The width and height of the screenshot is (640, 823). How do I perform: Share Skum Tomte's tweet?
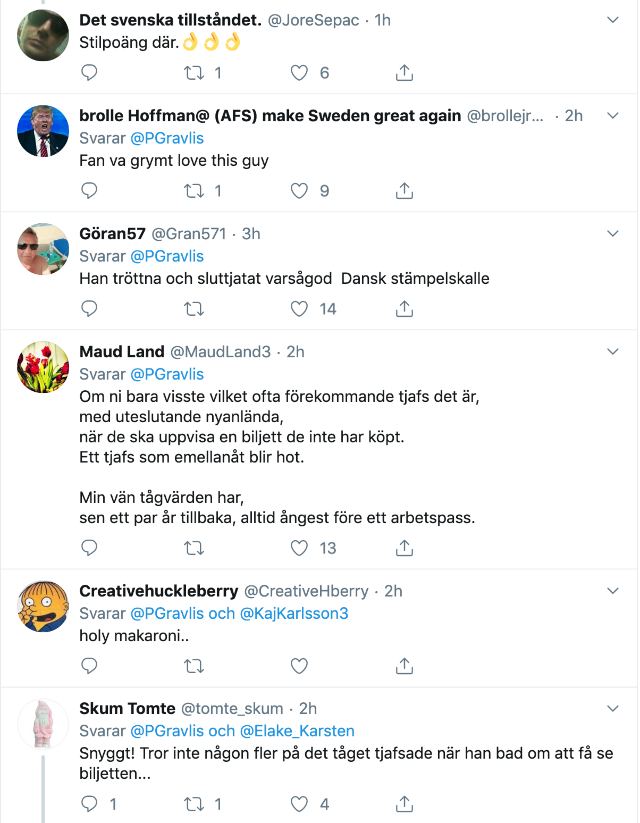coord(404,803)
